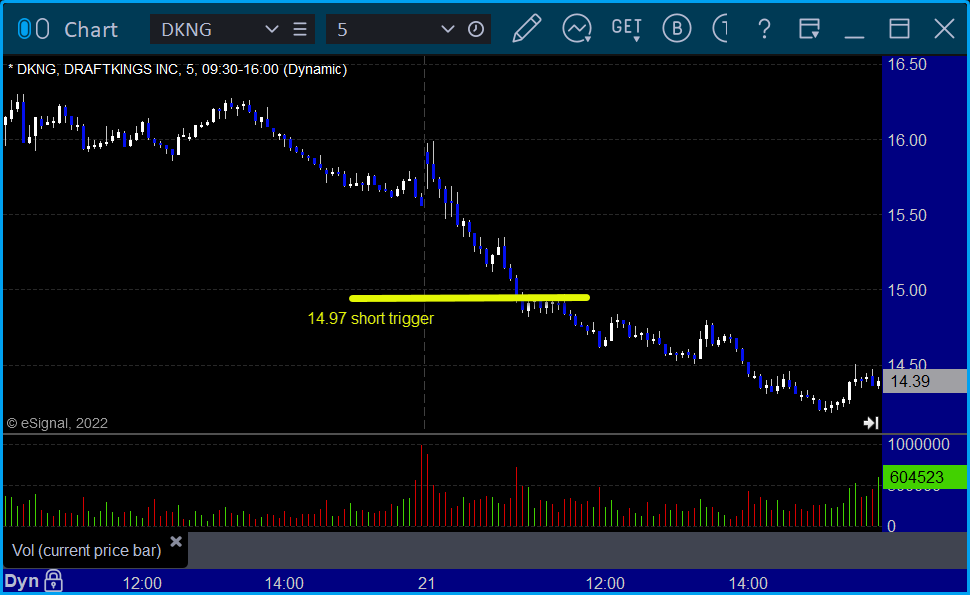This screenshot has width=970, height=595.
Task: Click the 15.00 price axis label
Action: click(908, 290)
